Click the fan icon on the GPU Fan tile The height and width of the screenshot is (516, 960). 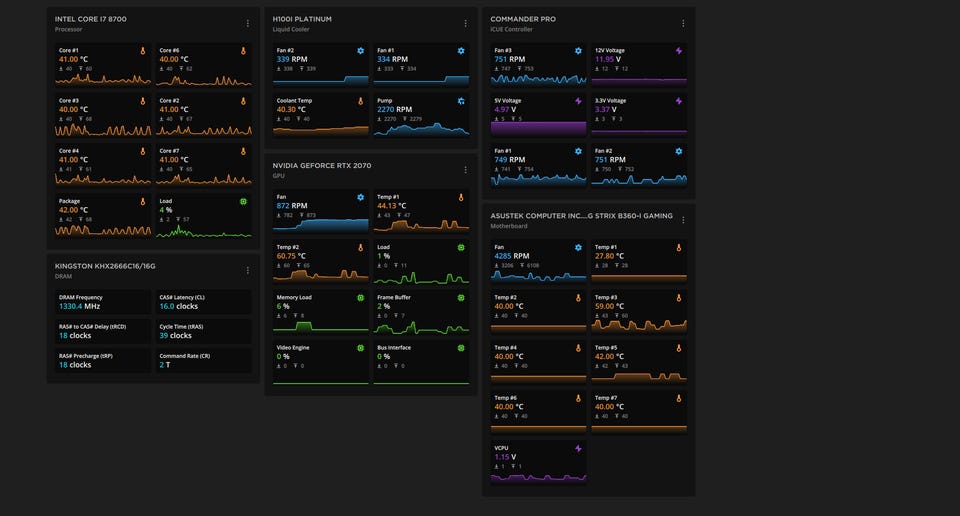click(x=361, y=197)
